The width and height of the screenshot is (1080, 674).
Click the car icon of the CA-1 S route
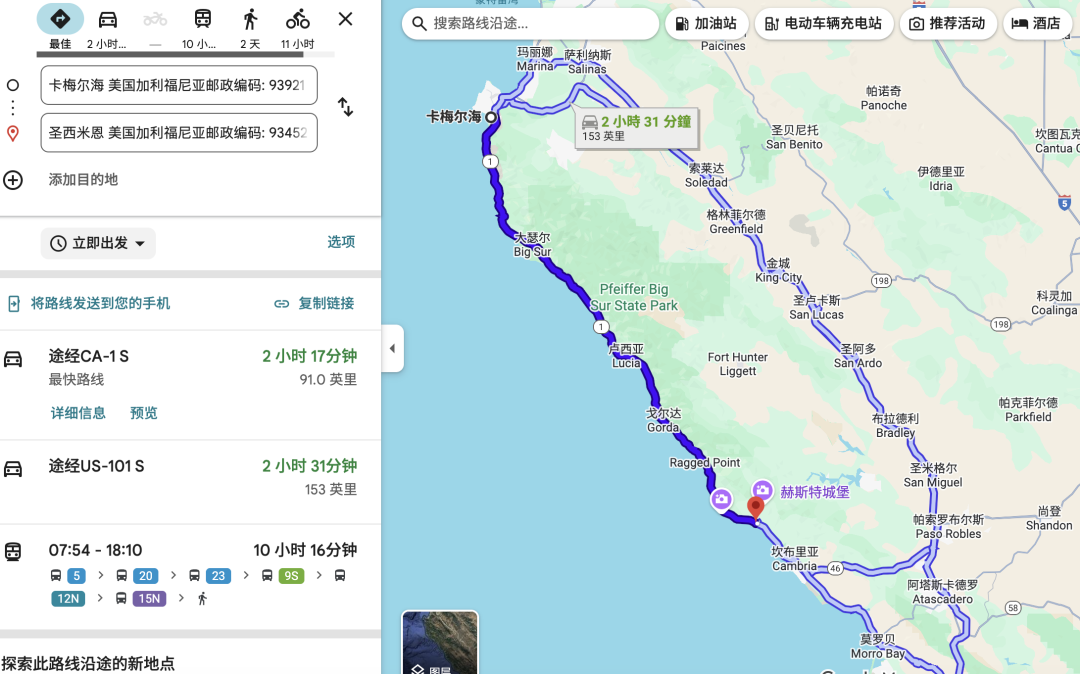[x=13, y=359]
